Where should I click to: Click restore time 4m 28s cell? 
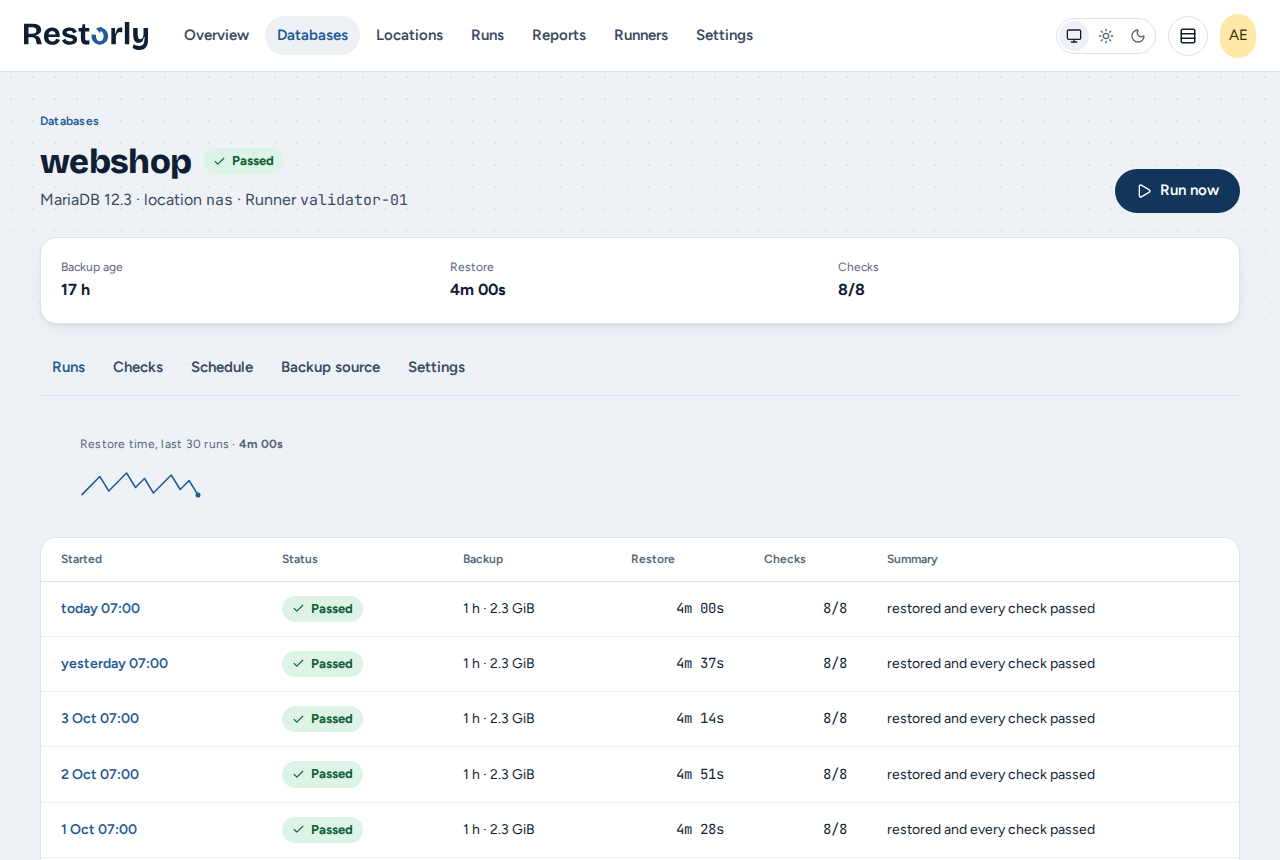pyautogui.click(x=700, y=829)
